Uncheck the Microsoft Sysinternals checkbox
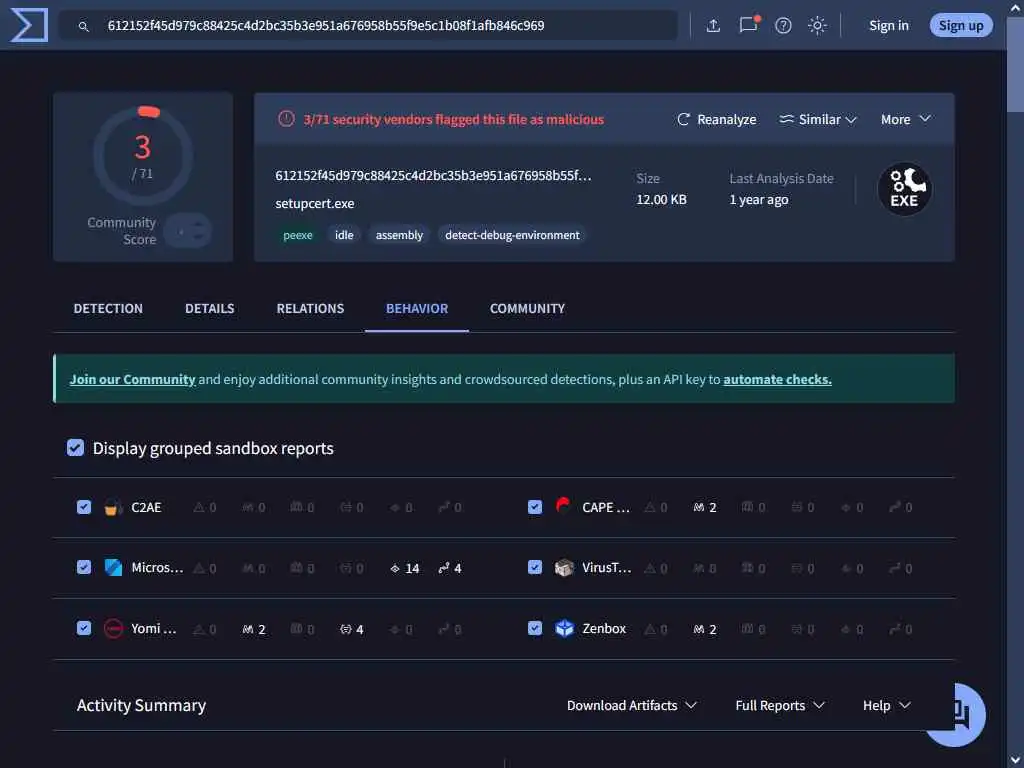 coord(84,567)
